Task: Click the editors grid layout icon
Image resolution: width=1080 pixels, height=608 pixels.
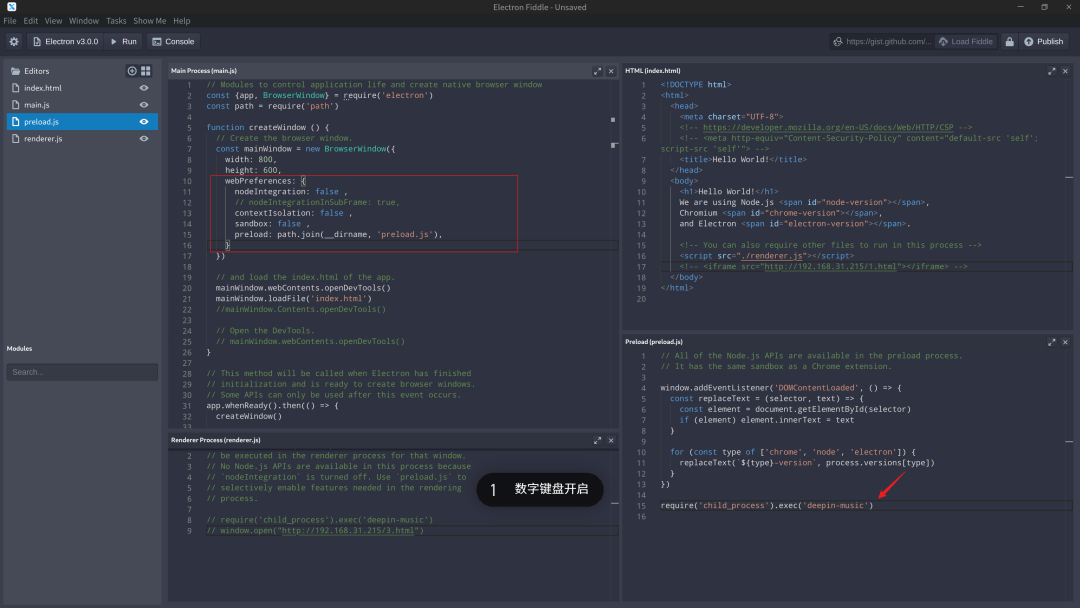Action: click(x=145, y=71)
